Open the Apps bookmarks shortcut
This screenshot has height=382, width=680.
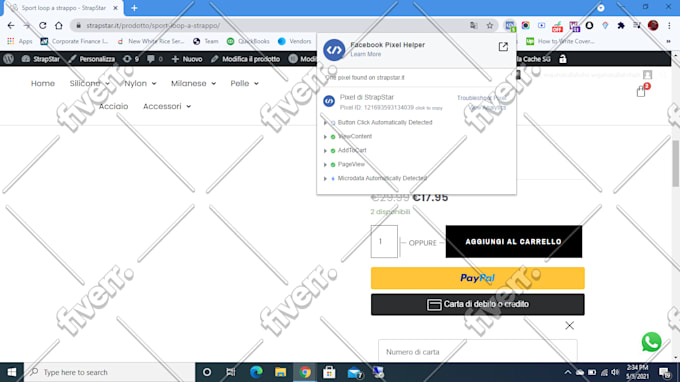pyautogui.click(x=20, y=41)
